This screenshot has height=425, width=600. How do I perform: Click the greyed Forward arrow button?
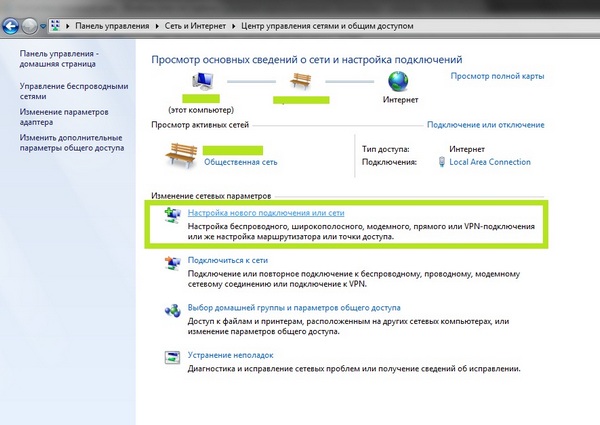tap(29, 26)
